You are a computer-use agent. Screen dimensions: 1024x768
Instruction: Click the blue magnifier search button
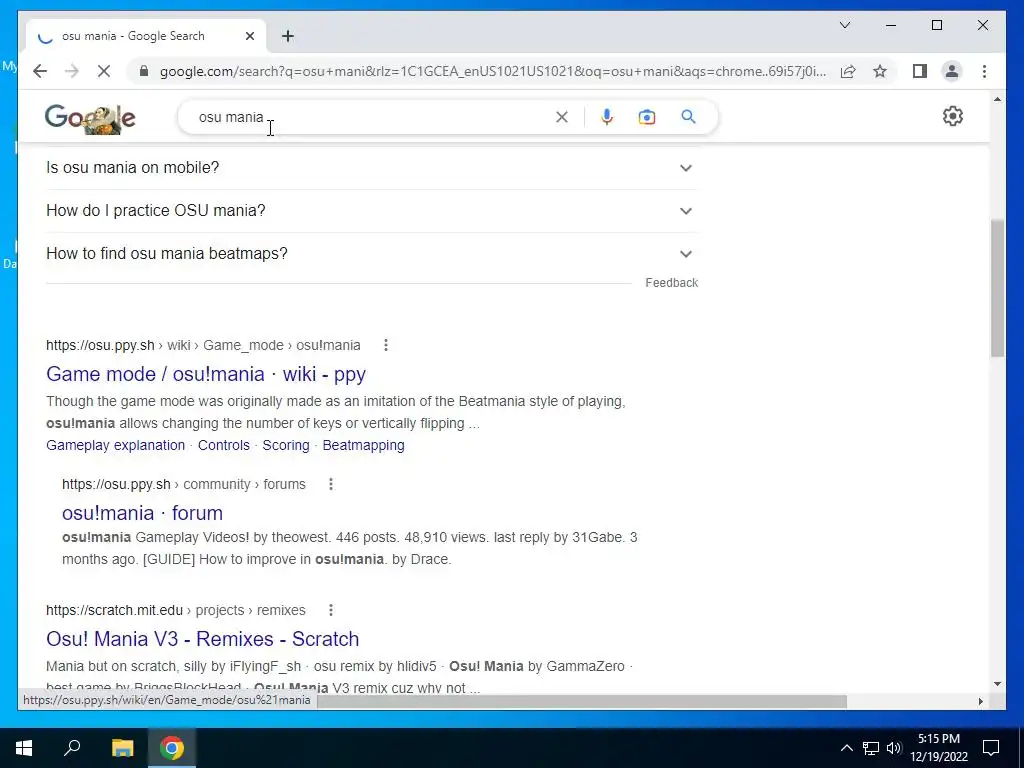[688, 117]
